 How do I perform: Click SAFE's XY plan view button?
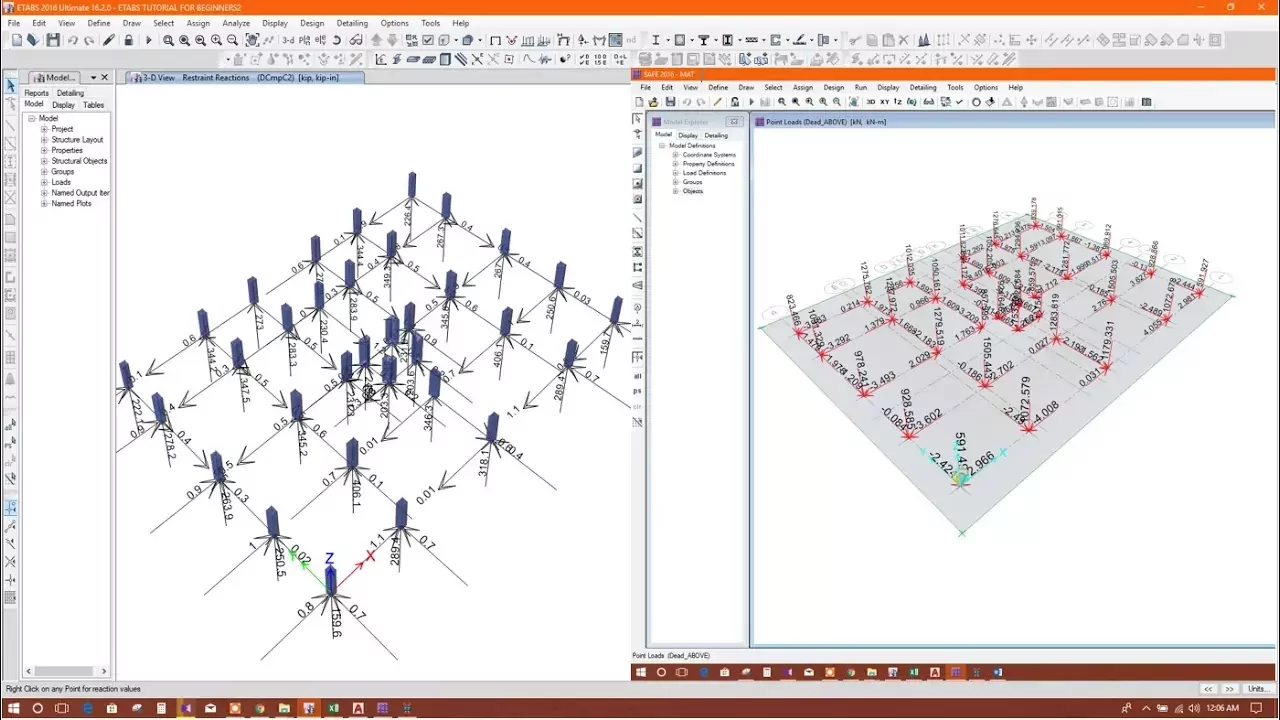tap(884, 102)
